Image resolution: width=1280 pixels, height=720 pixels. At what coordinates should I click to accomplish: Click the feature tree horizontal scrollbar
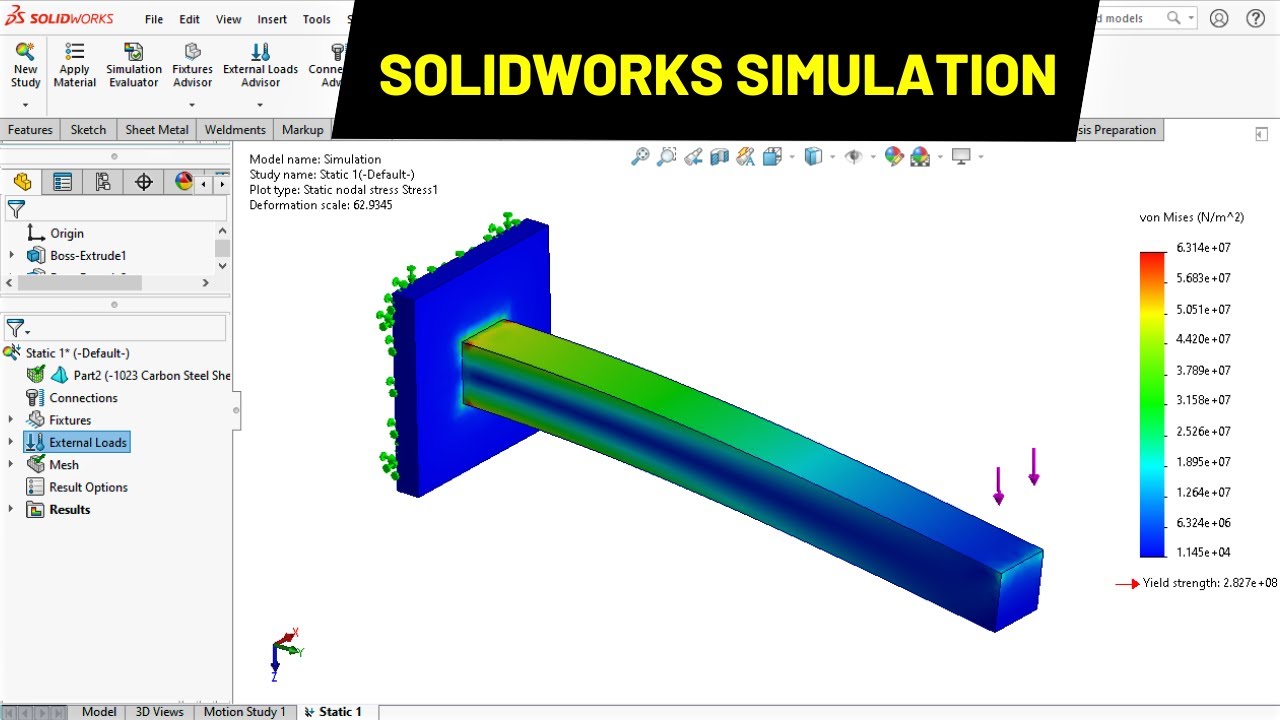(79, 283)
